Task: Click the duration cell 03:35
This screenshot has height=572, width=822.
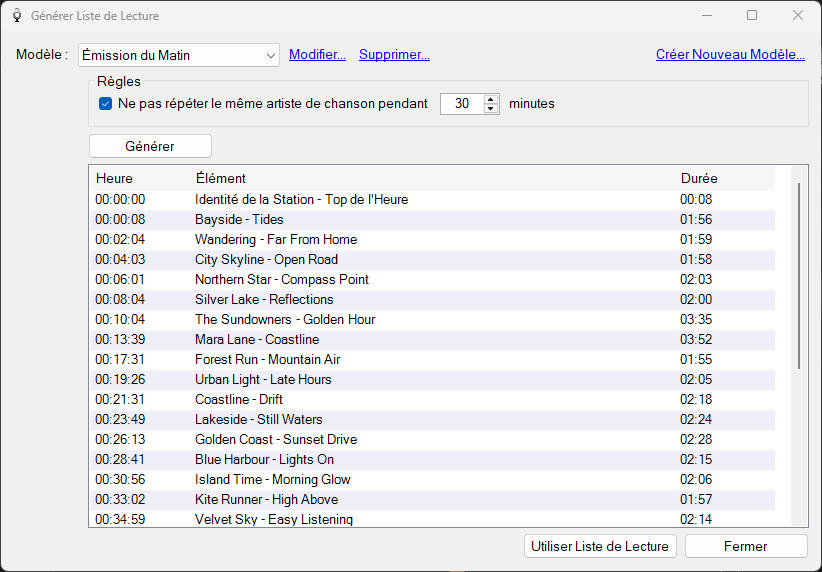Action: (696, 319)
